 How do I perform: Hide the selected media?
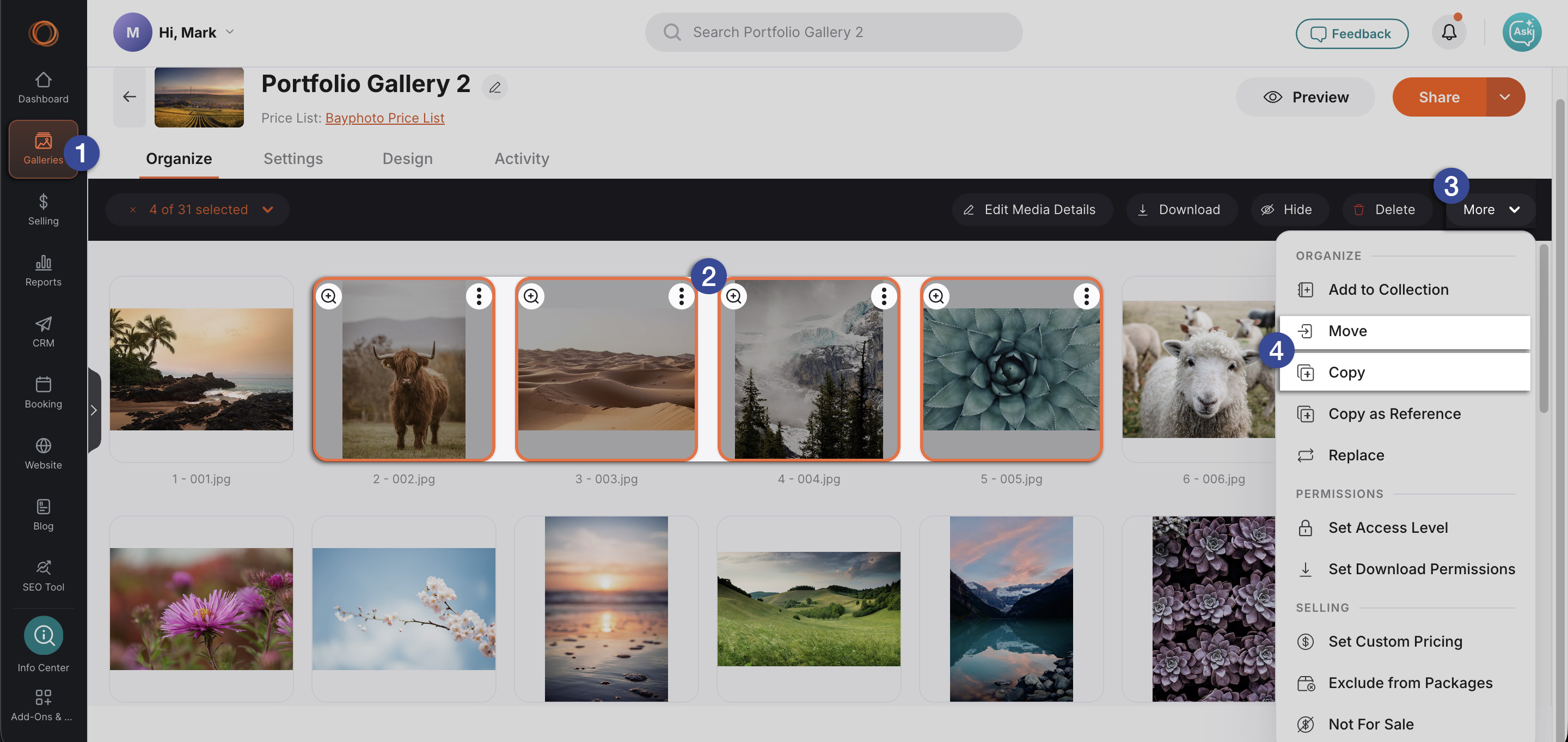1289,210
